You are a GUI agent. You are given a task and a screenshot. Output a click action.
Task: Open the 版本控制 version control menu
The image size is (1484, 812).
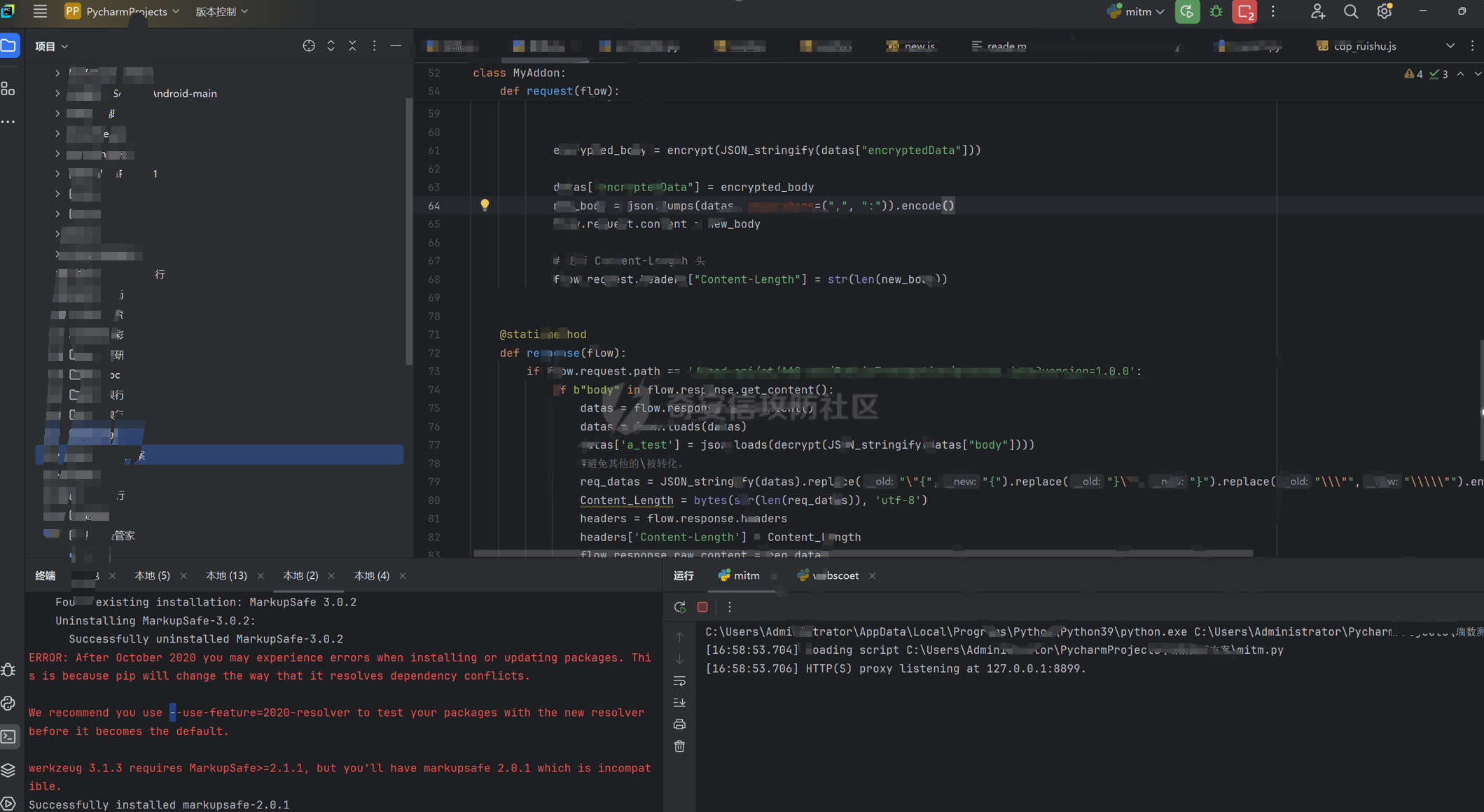coord(221,11)
